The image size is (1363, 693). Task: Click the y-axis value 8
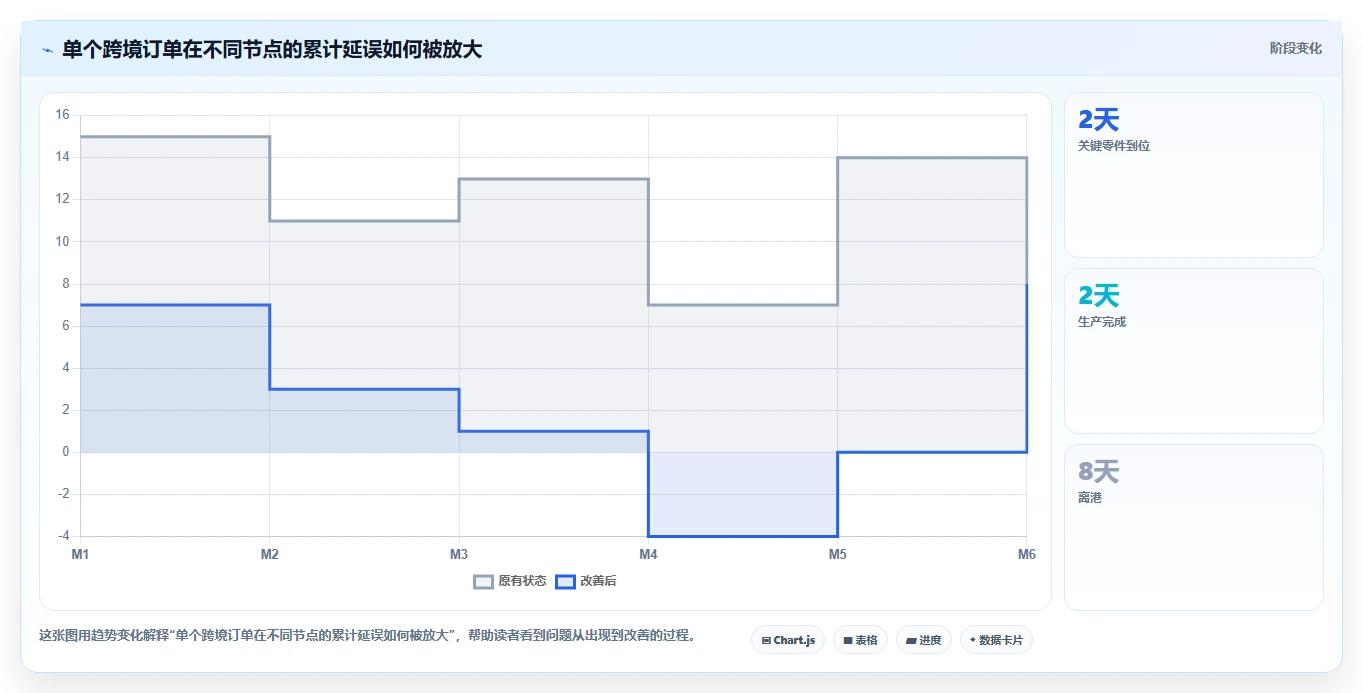point(66,284)
